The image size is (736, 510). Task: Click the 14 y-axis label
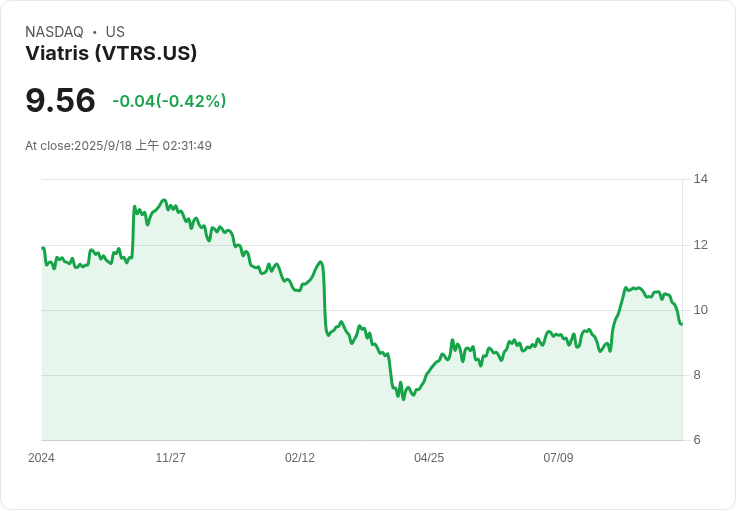pyautogui.click(x=700, y=179)
